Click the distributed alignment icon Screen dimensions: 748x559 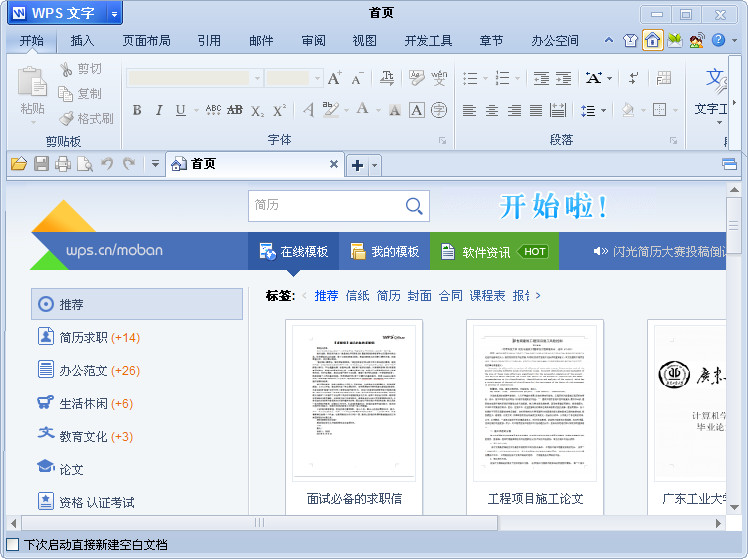tap(558, 110)
